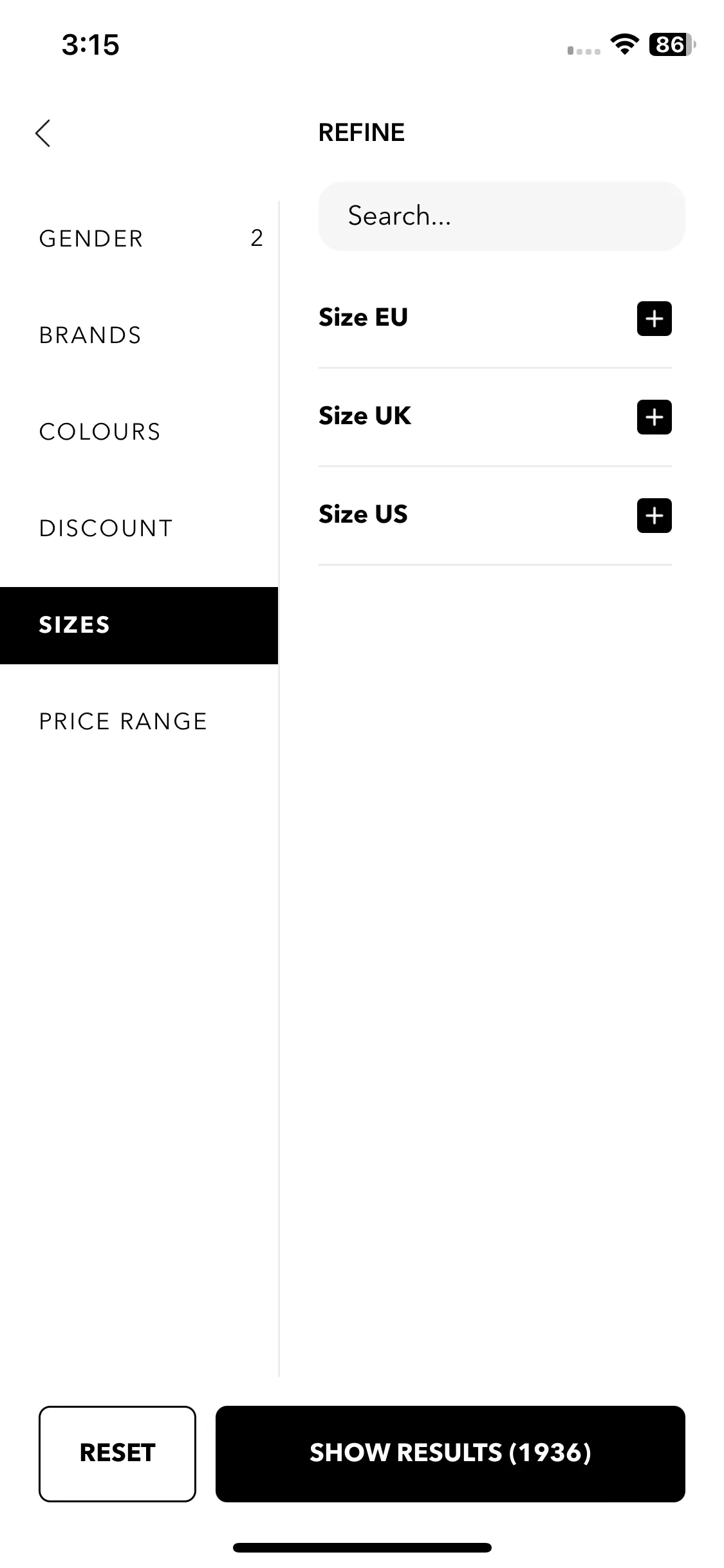Screen dimensions: 724x1568
Task: Focus the Search input field
Action: [502, 216]
